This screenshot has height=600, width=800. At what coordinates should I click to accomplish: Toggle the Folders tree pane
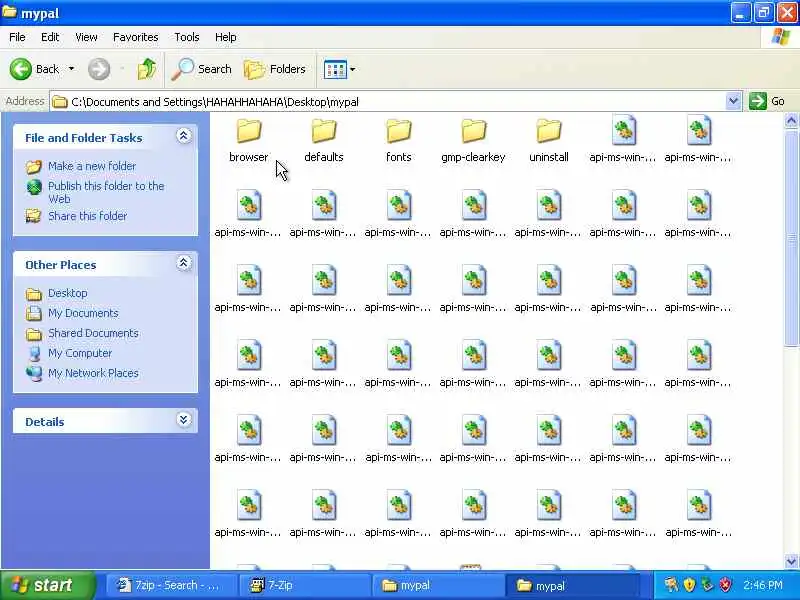pyautogui.click(x=275, y=69)
